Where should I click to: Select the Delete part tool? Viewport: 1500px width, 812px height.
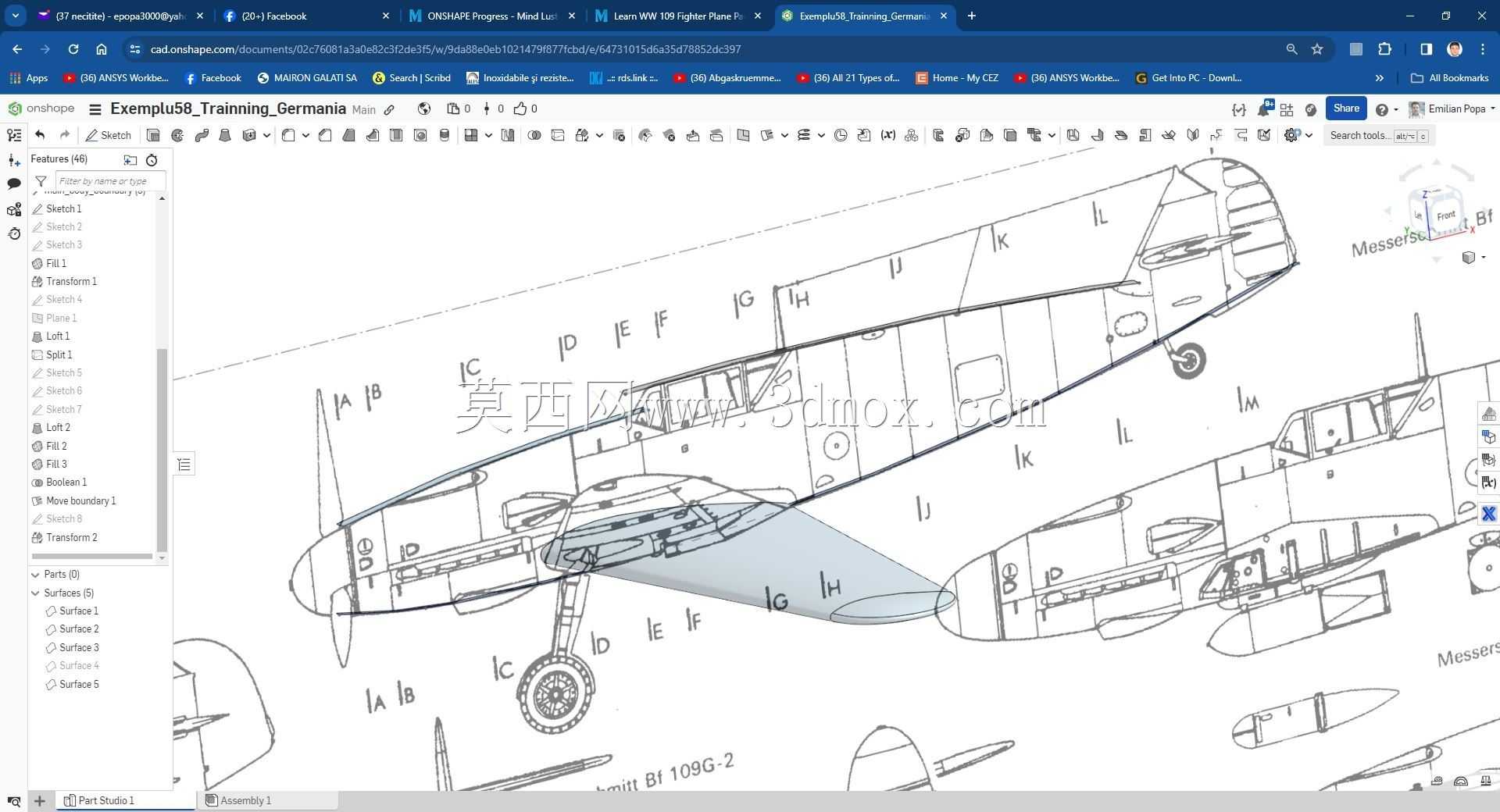[619, 135]
